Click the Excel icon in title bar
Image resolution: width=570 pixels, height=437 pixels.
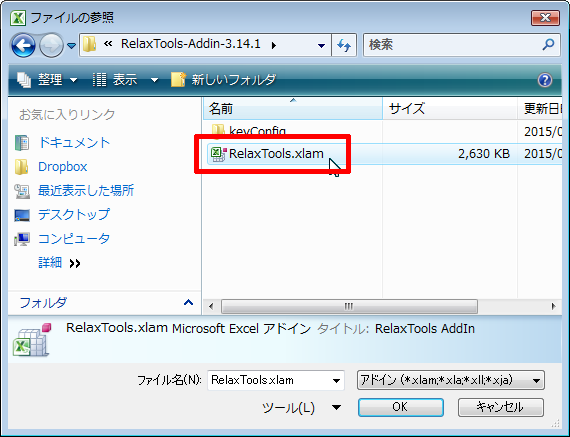pos(18,17)
